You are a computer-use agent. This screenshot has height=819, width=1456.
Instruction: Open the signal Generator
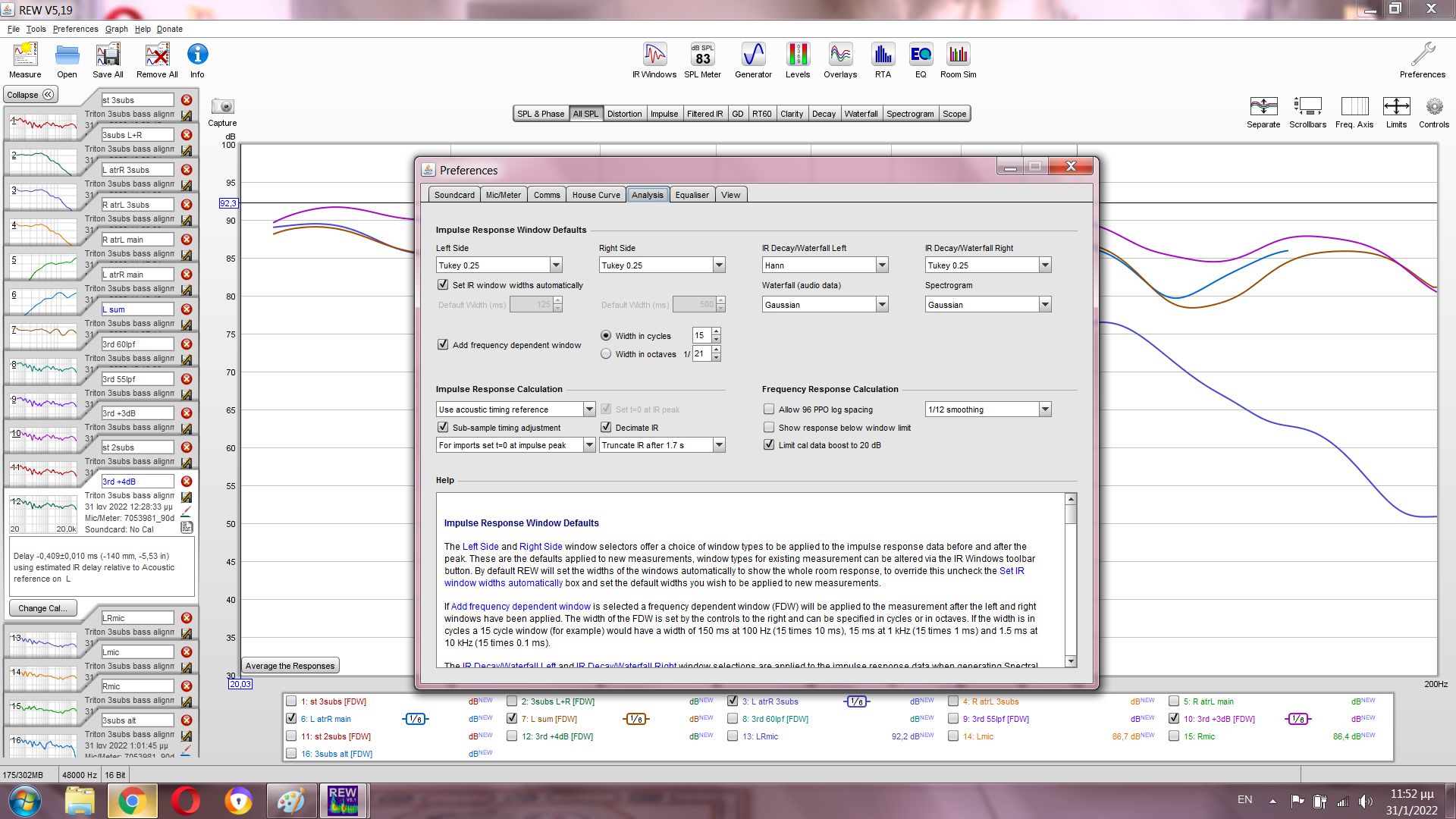753,60
